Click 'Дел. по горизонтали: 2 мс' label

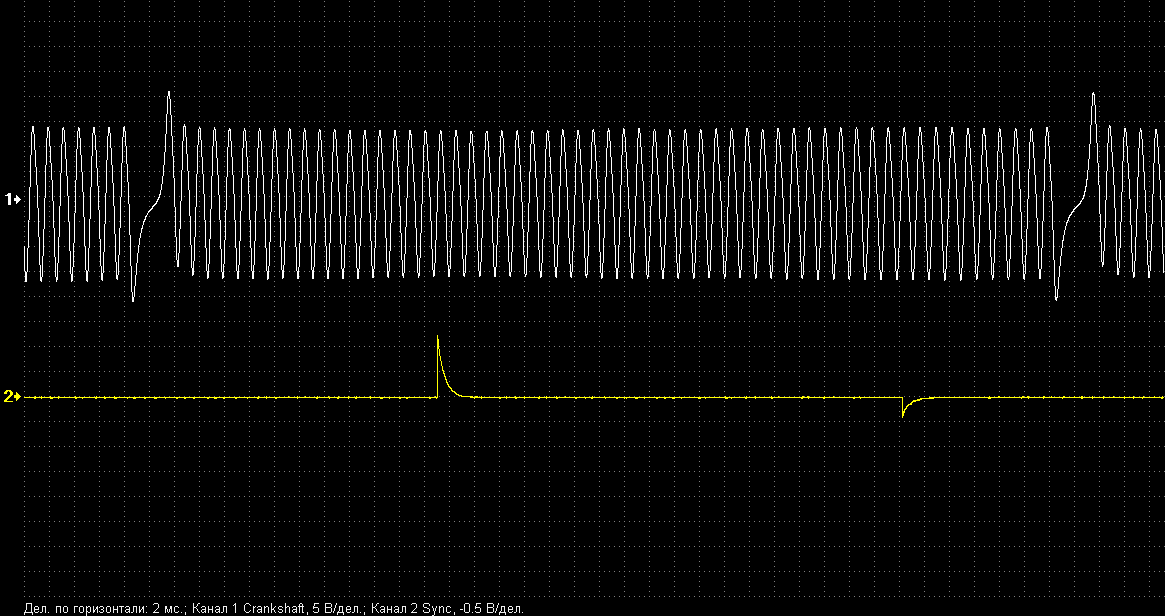coord(102,608)
